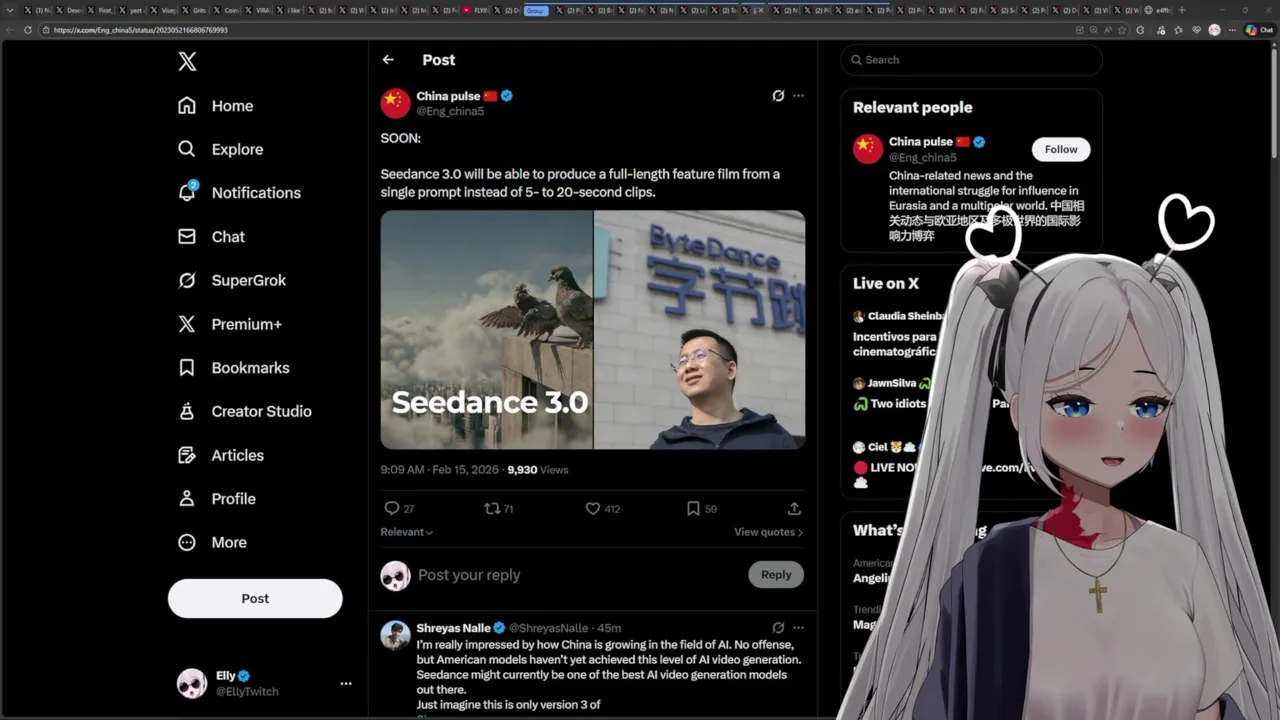Click the repost icon showing 71
Screen dimensions: 1280x720
point(492,508)
